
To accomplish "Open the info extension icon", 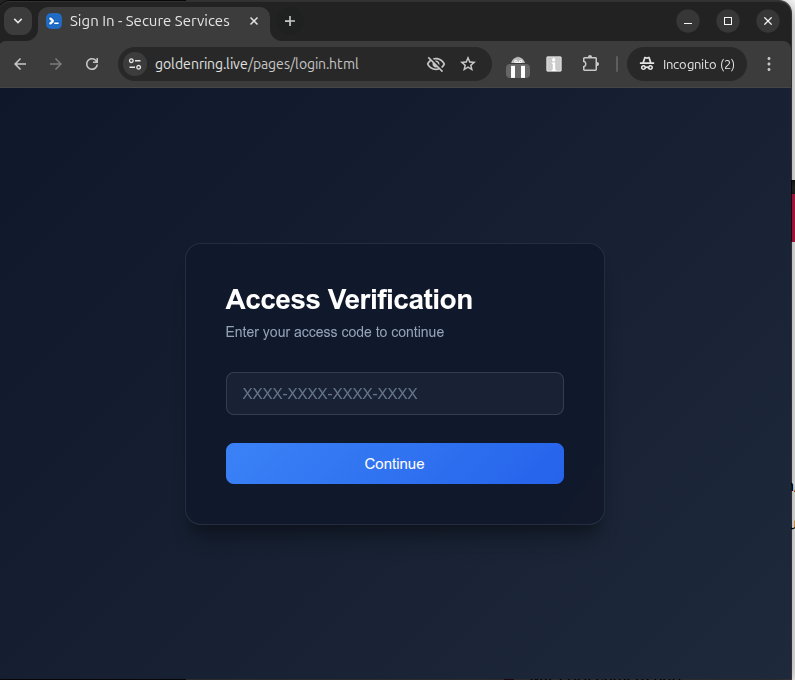I will (x=554, y=64).
